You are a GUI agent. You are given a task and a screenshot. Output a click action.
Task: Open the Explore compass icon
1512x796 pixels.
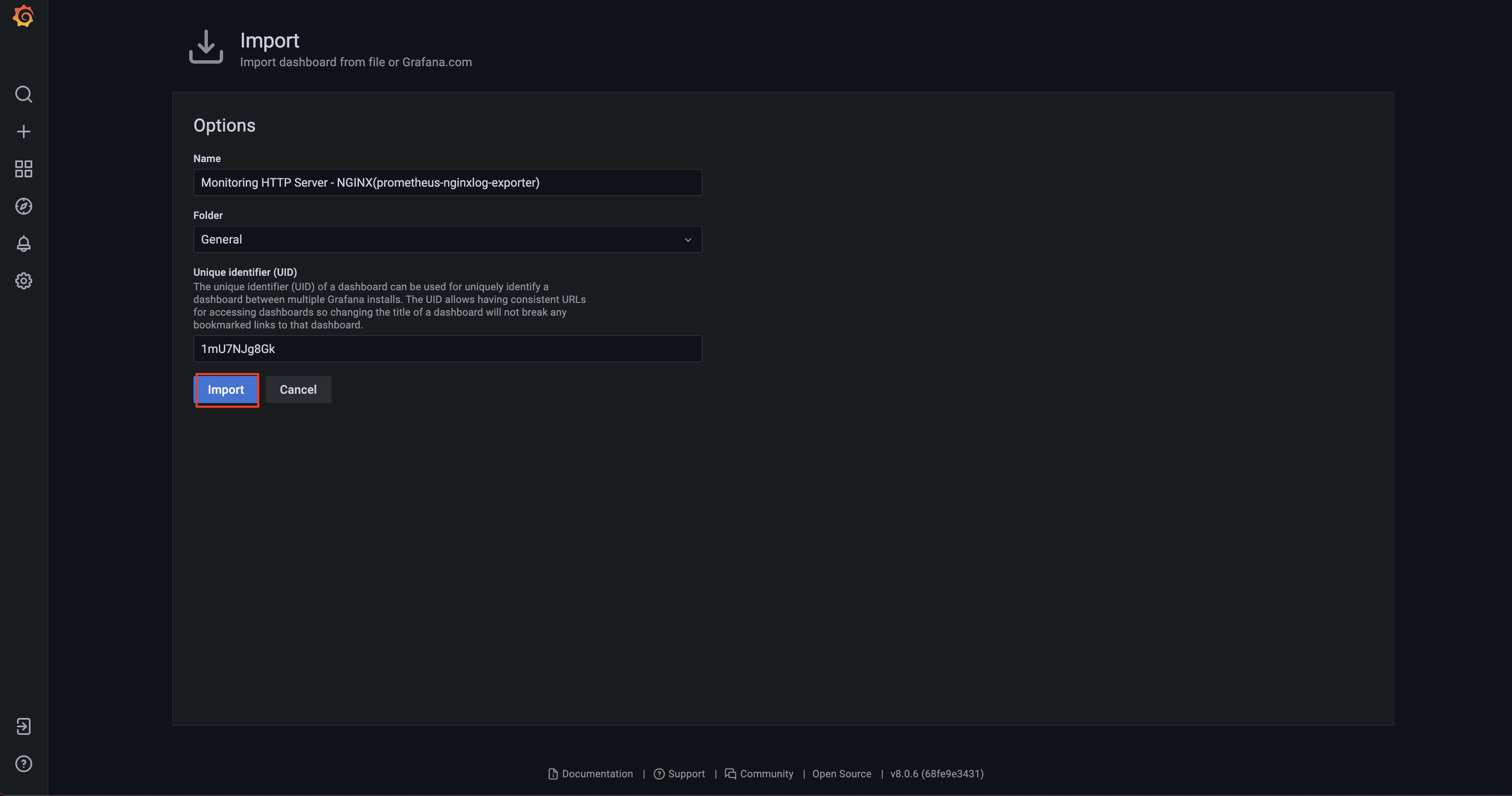coord(23,206)
